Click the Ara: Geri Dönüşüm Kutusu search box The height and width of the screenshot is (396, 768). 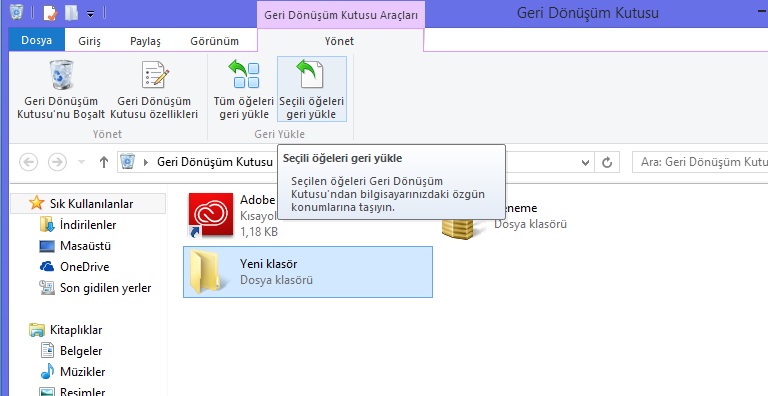pyautogui.click(x=700, y=162)
